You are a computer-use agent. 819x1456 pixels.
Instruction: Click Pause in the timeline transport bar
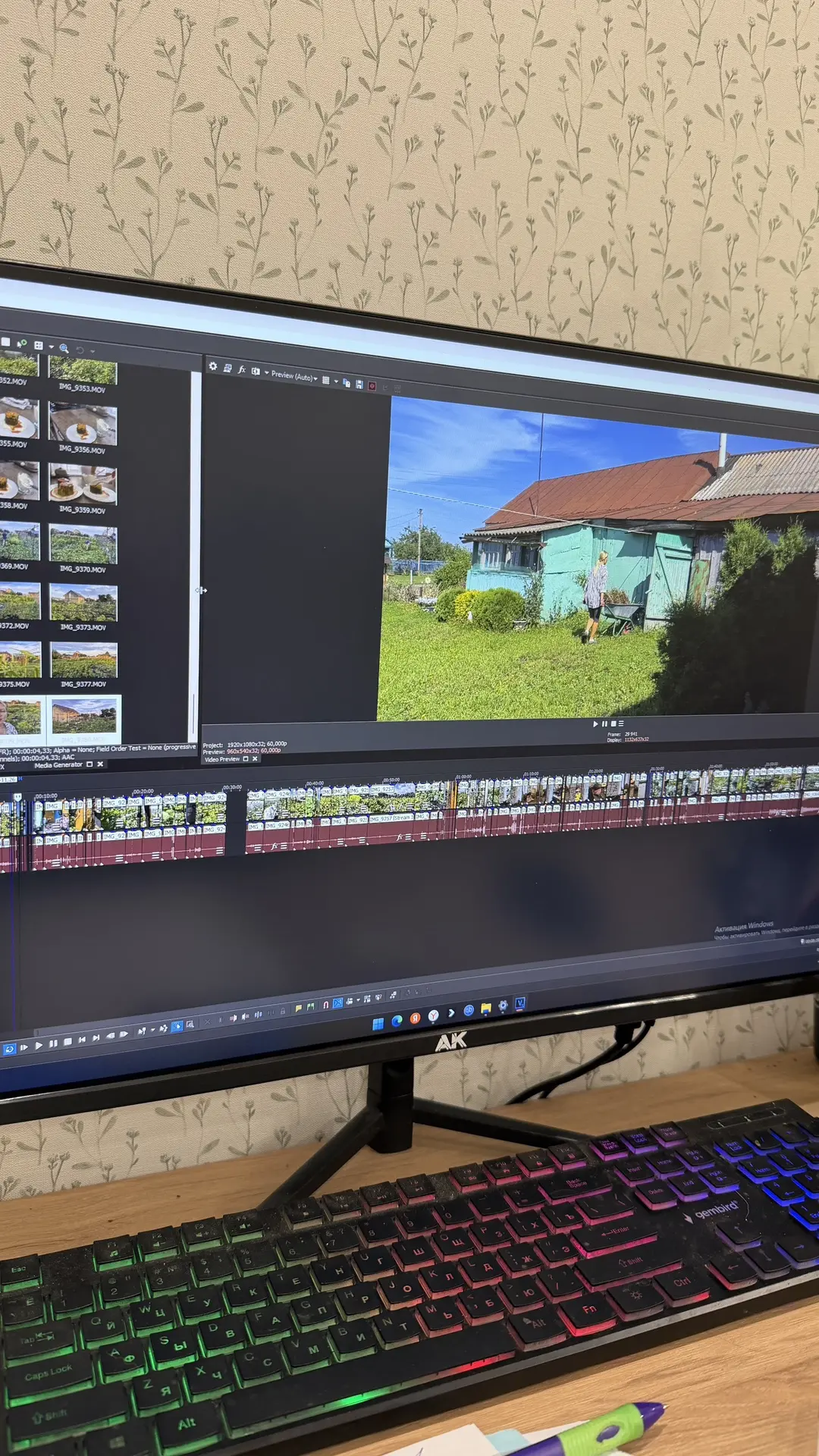coord(53,1044)
